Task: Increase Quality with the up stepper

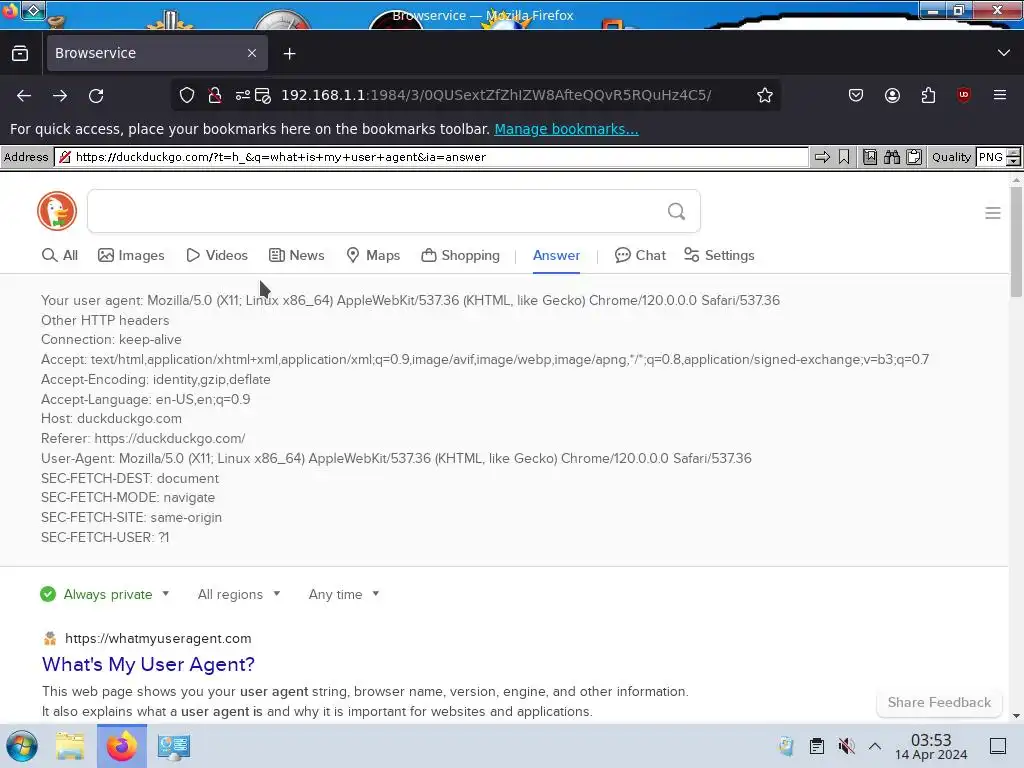Action: 1013,153
